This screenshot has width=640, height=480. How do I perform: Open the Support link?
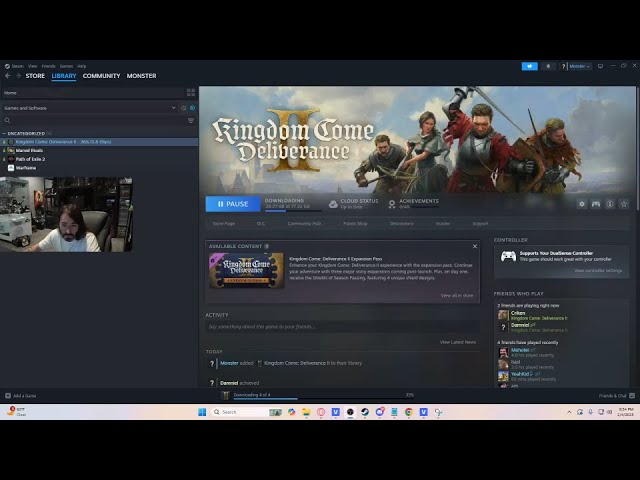(480, 224)
